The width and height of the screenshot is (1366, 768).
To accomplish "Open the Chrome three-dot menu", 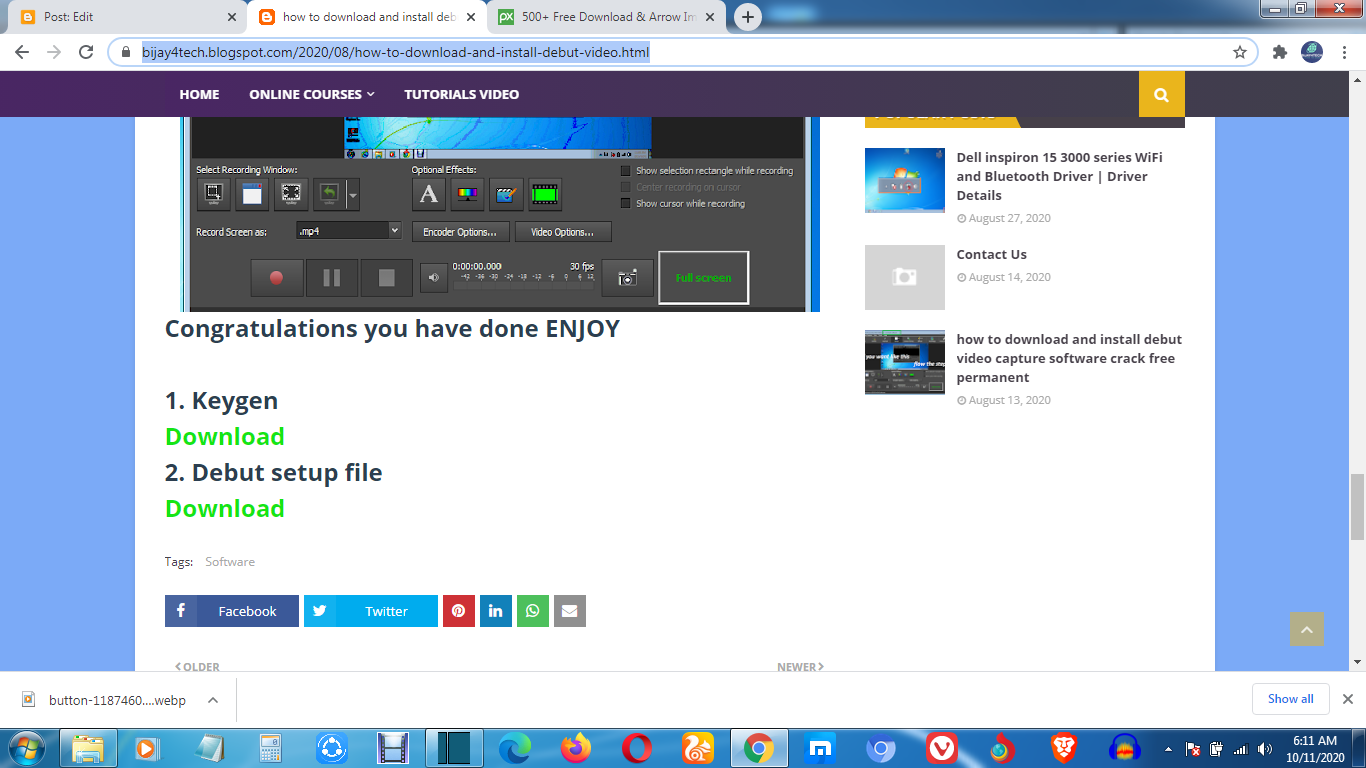I will [1345, 52].
